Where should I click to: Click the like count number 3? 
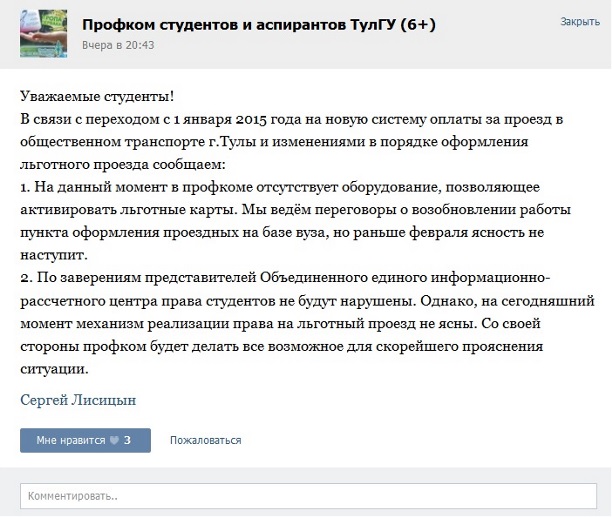click(x=127, y=440)
